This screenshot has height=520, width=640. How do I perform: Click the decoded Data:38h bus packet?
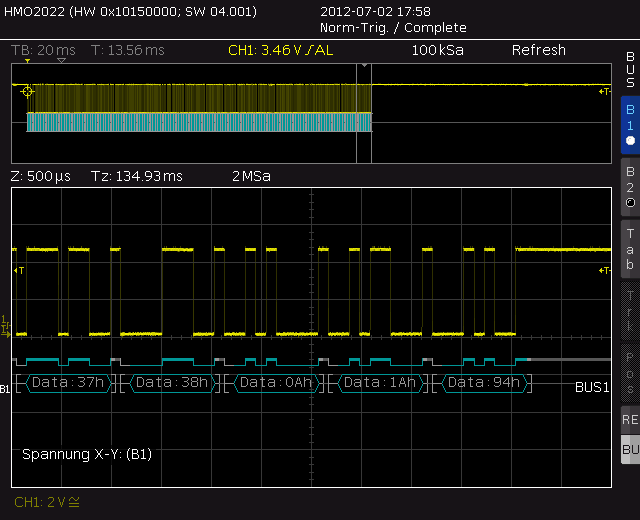pyautogui.click(x=172, y=383)
